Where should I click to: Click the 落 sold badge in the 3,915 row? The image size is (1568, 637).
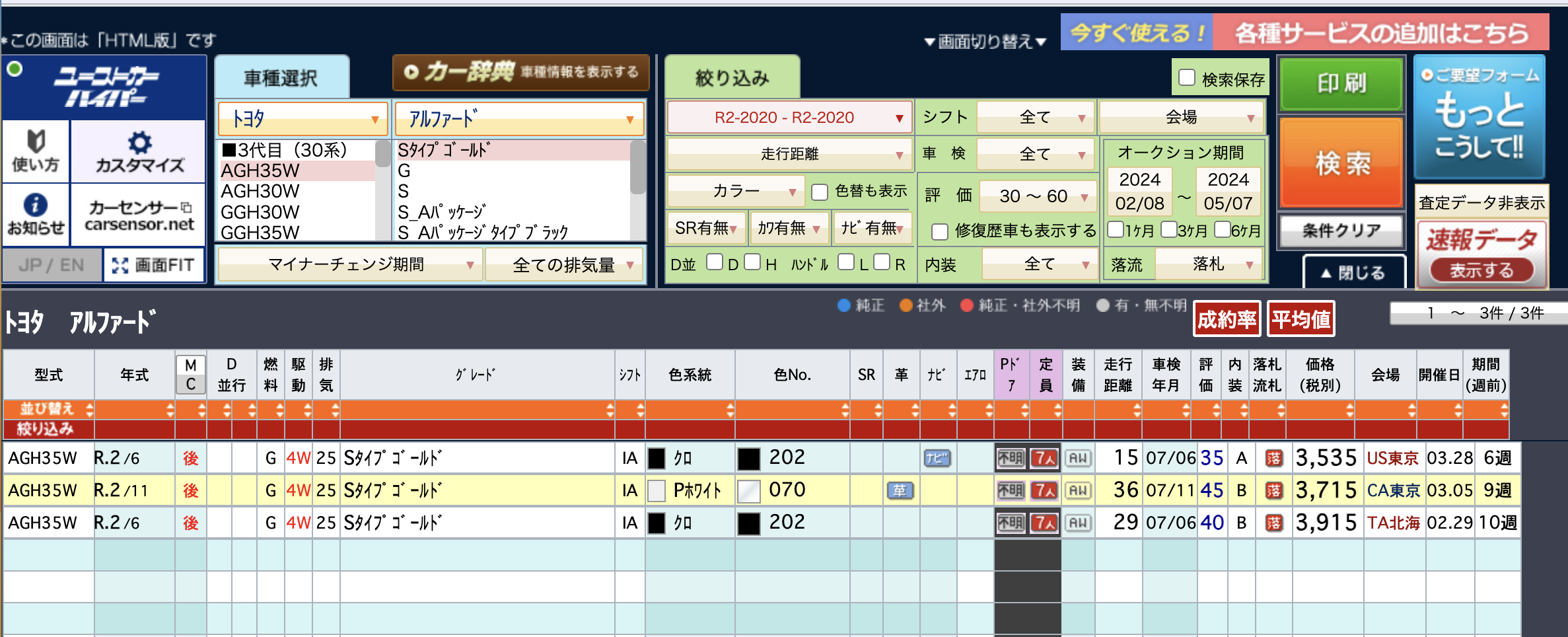(1273, 523)
